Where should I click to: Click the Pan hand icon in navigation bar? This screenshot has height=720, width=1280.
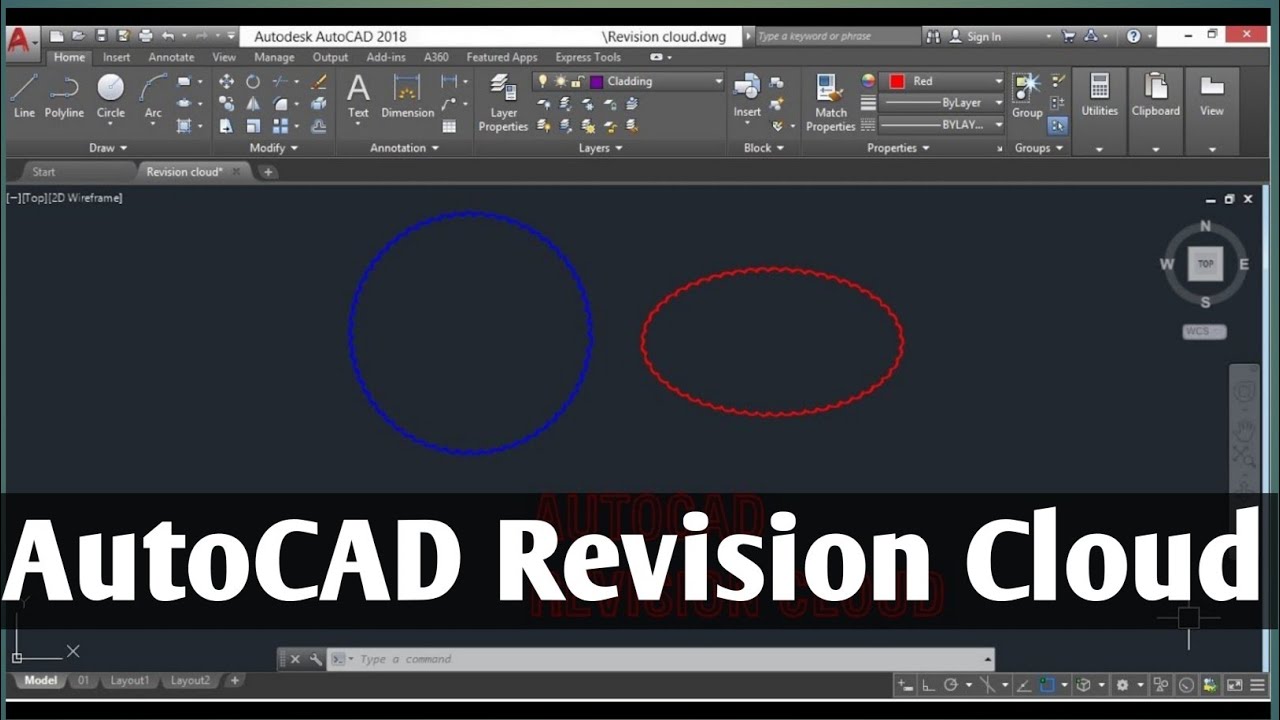click(1244, 430)
